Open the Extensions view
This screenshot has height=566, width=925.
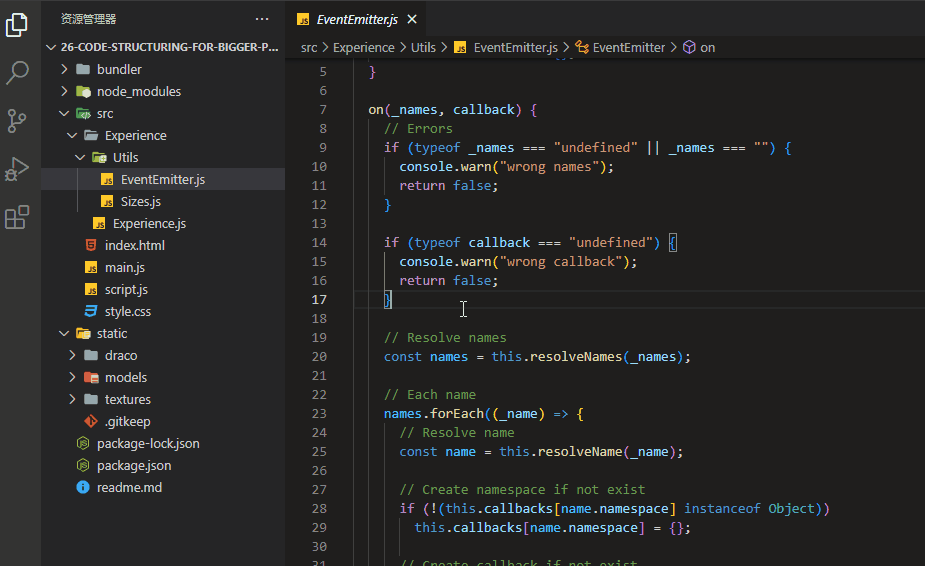[x=17, y=217]
